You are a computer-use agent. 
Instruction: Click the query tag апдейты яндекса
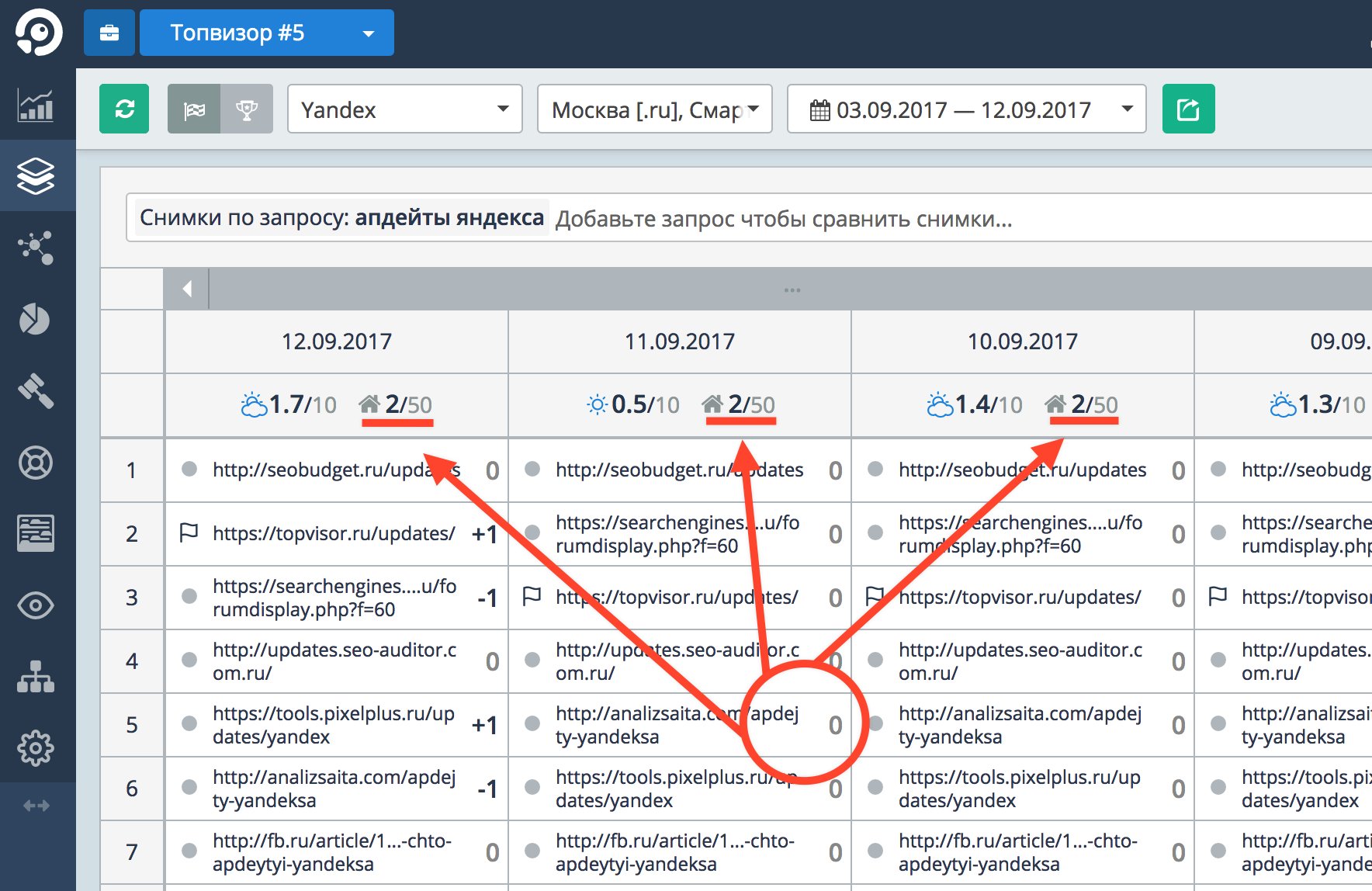tap(341, 217)
